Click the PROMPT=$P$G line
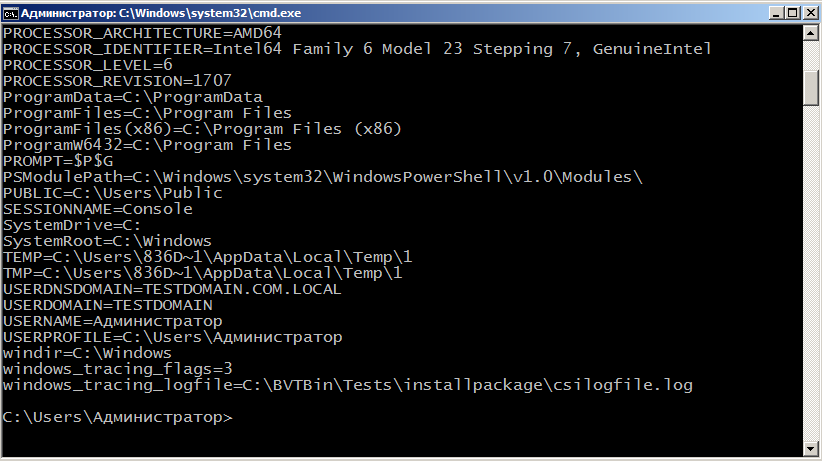The height and width of the screenshot is (461, 822). coord(59,161)
